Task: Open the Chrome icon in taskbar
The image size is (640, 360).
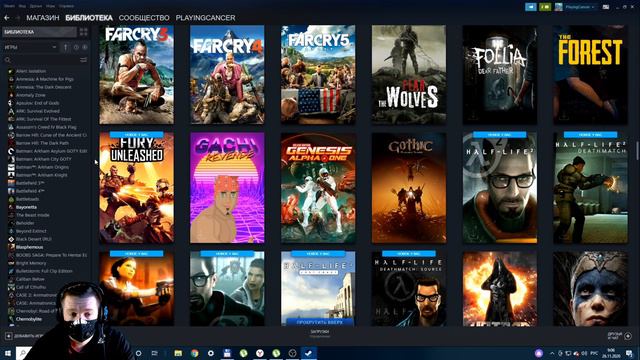Action: pyautogui.click(x=195, y=353)
